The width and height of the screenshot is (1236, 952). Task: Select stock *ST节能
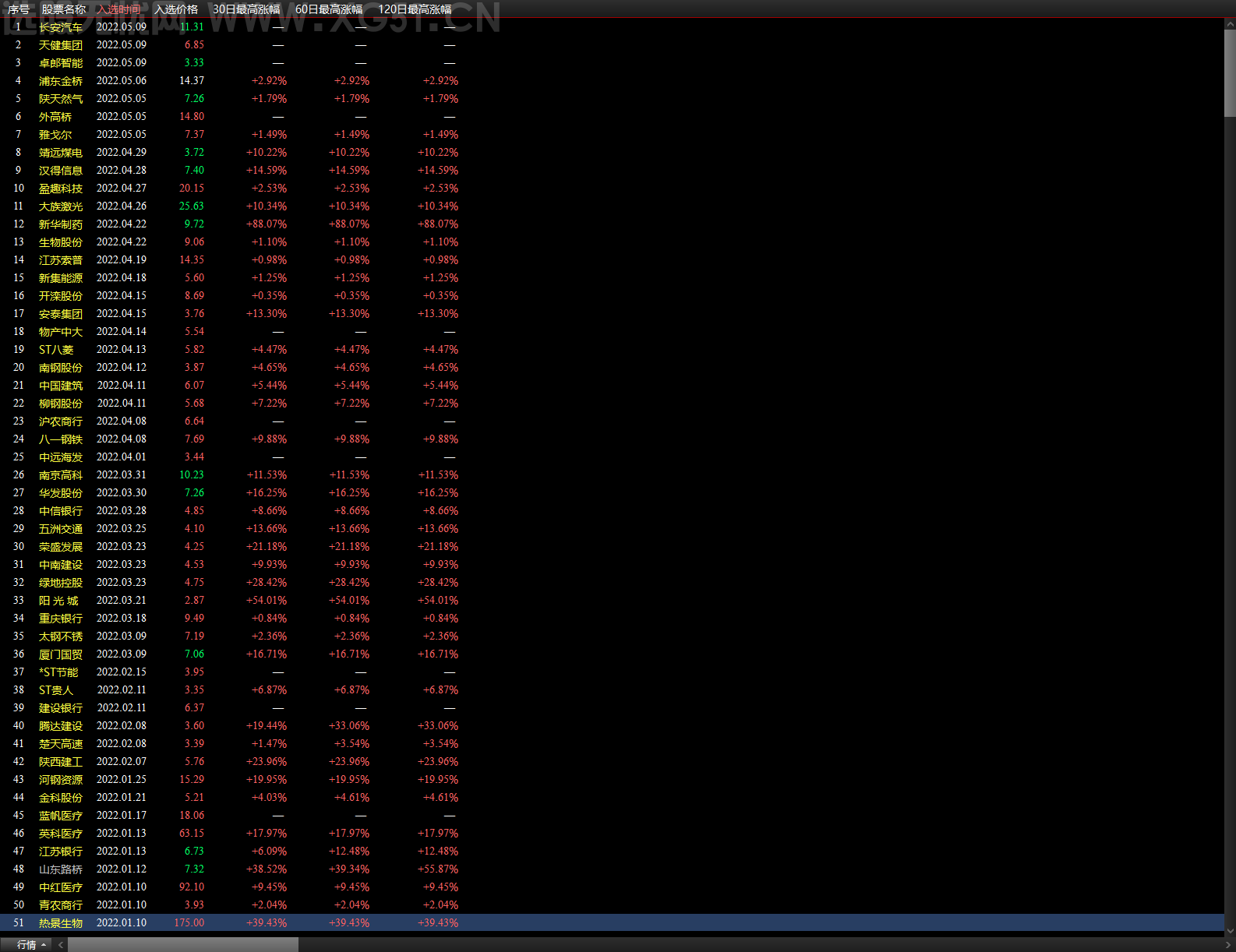[x=58, y=672]
